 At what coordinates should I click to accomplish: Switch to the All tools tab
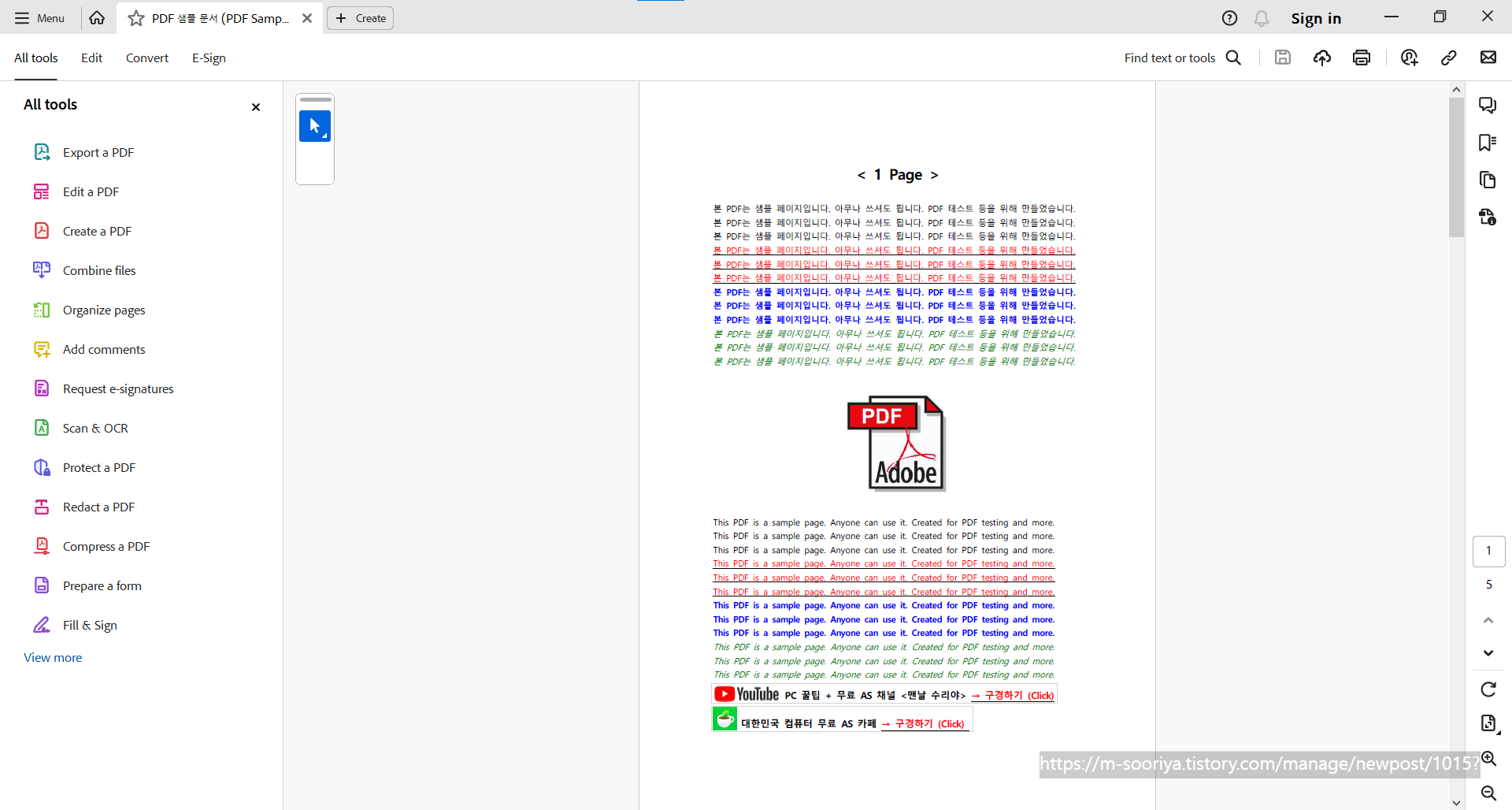coord(36,58)
